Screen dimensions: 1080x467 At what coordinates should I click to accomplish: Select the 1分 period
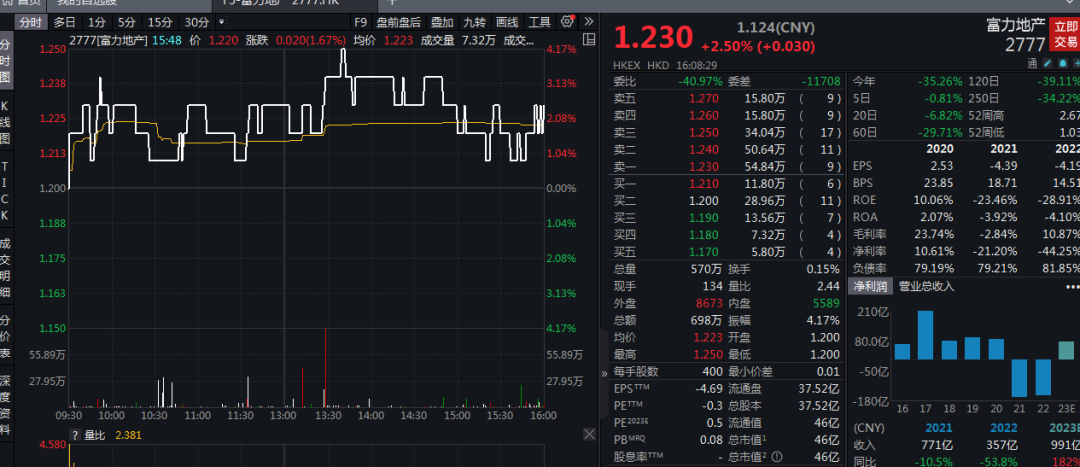[97, 22]
